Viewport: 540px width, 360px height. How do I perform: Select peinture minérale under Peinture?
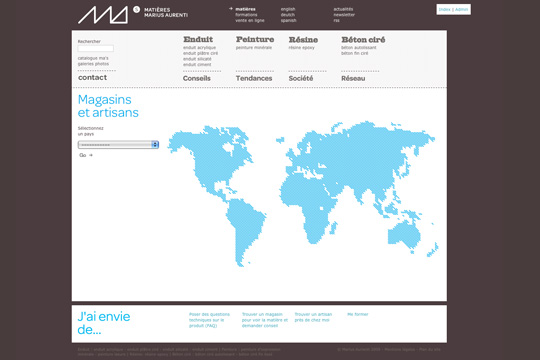pos(254,48)
